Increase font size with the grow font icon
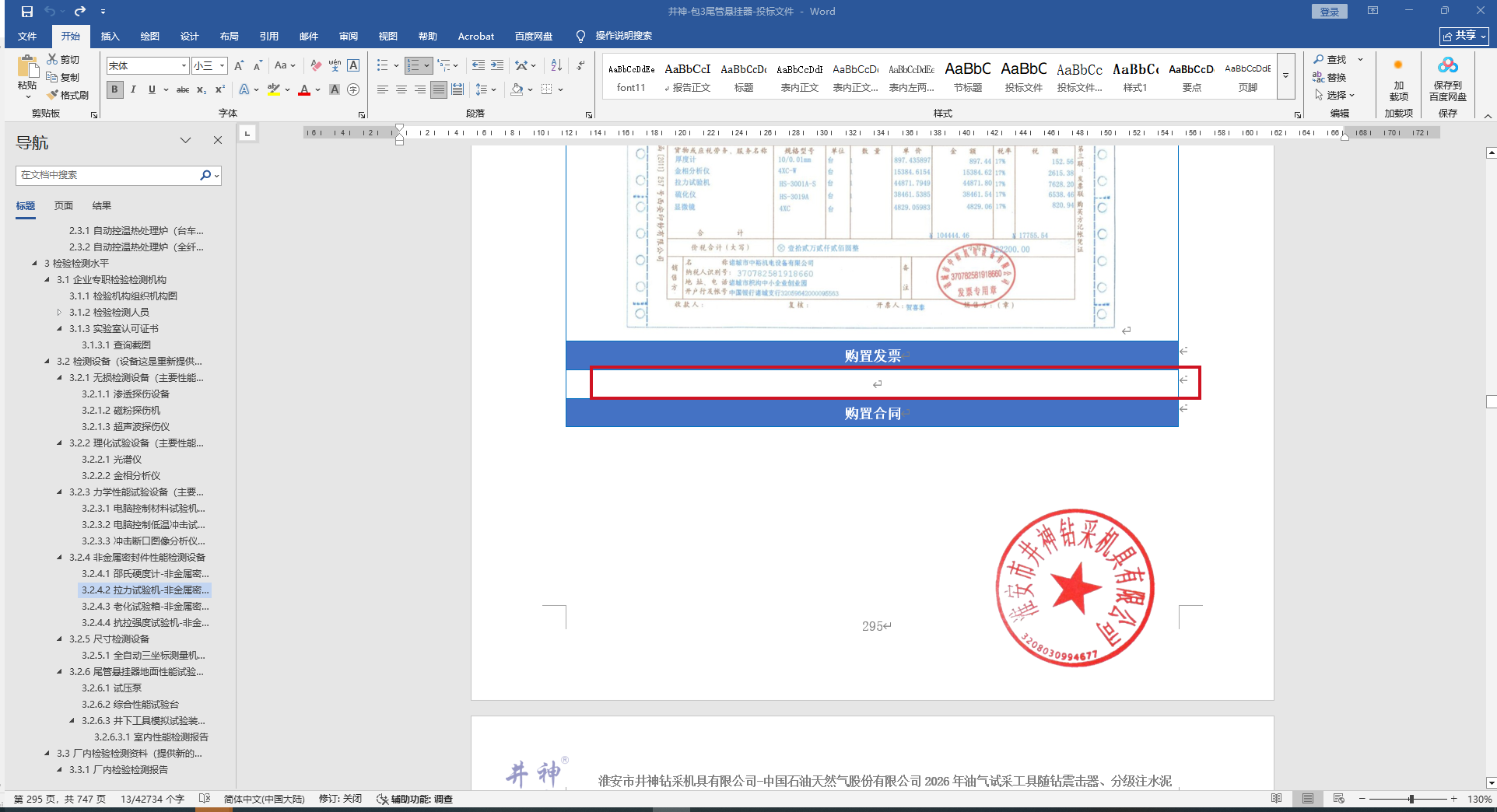The height and width of the screenshot is (812, 1497). [239, 65]
